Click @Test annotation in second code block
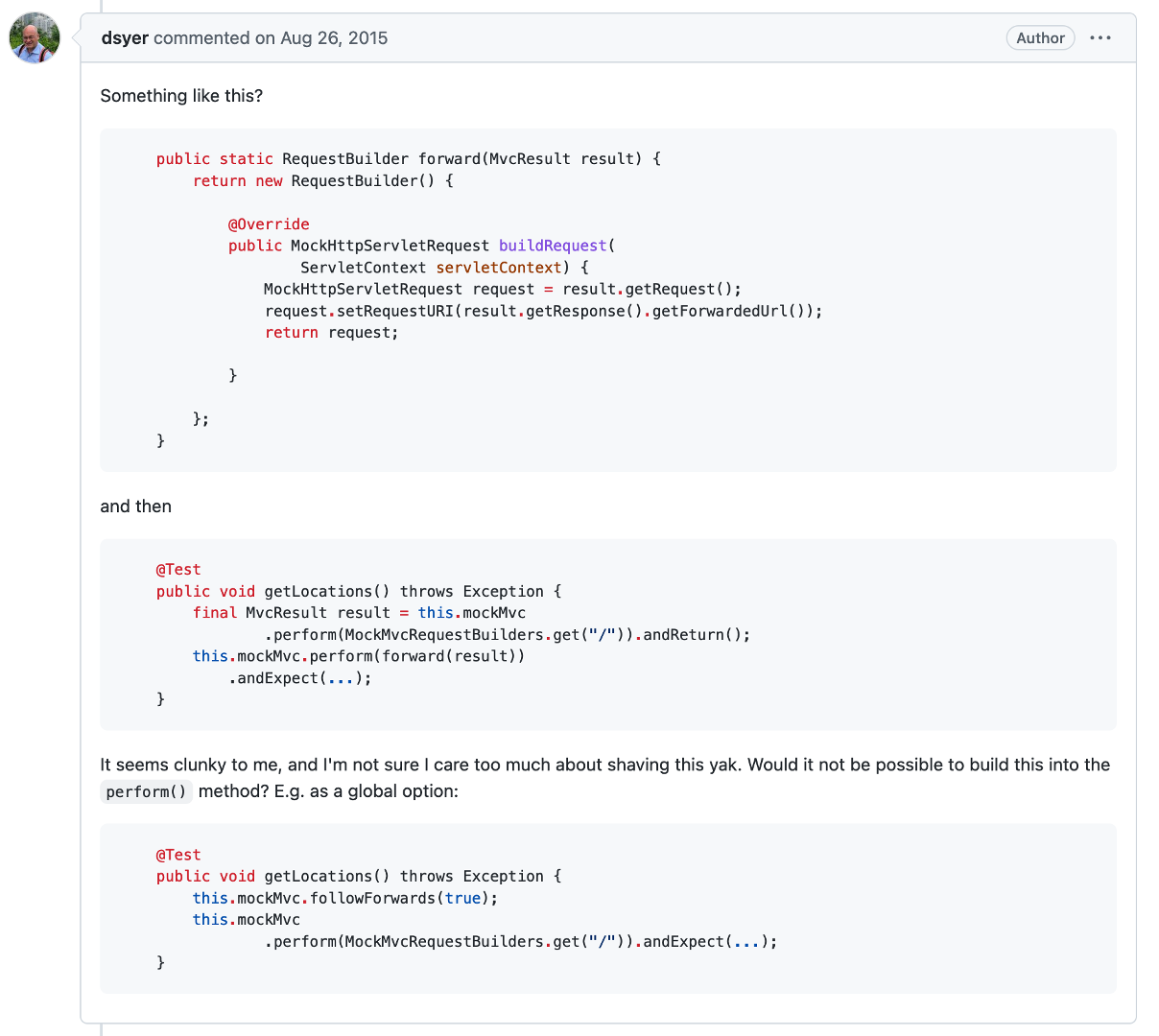This screenshot has width=1159, height=1036. [x=178, y=570]
